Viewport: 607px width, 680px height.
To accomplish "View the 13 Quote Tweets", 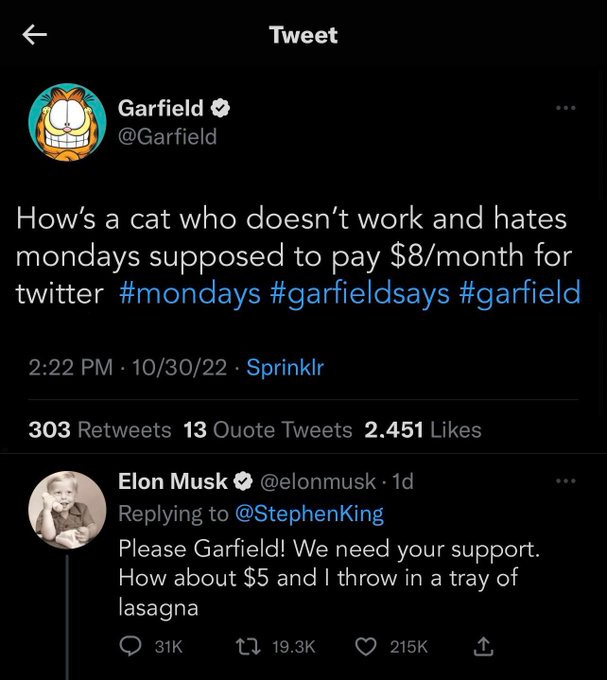I will pos(268,430).
